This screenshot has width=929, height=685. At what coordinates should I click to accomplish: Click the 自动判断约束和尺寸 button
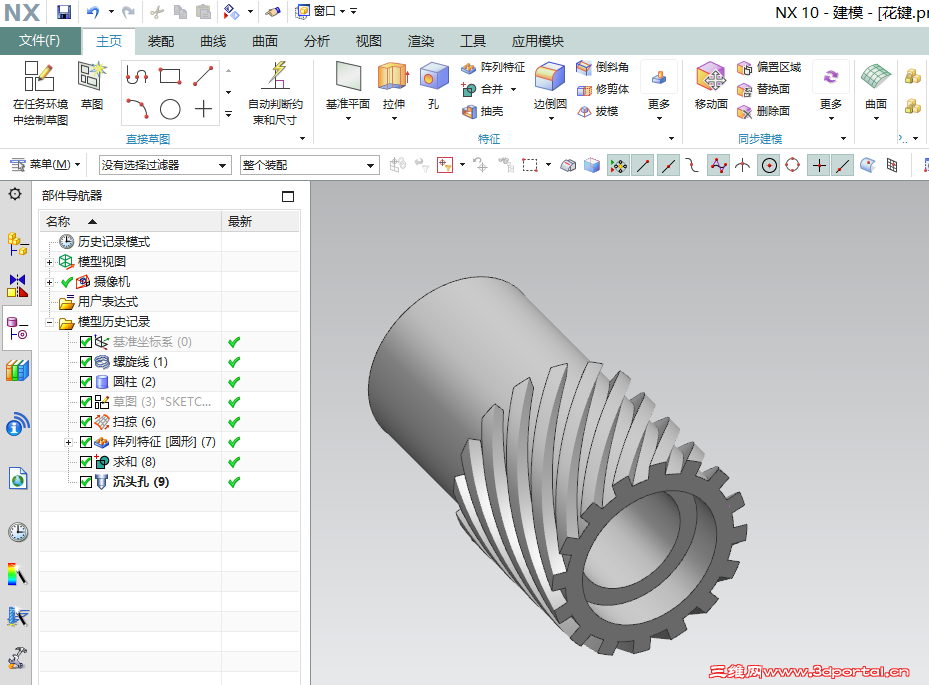pos(276,93)
